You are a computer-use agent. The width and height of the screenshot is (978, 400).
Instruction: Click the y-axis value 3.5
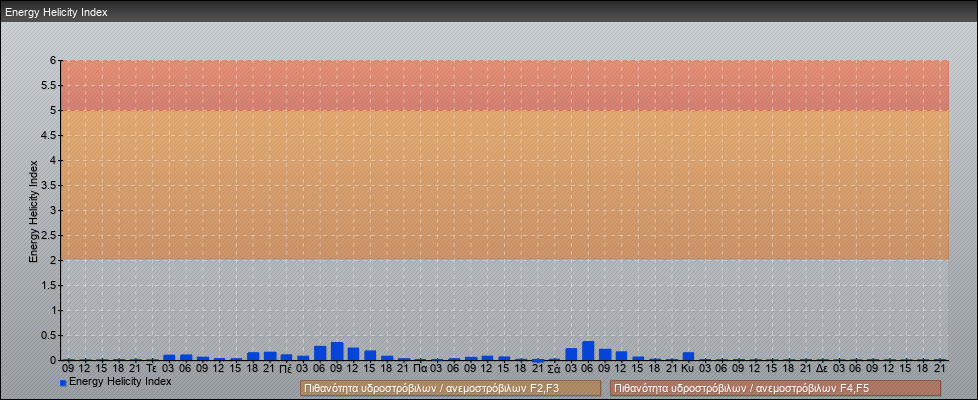pos(49,185)
